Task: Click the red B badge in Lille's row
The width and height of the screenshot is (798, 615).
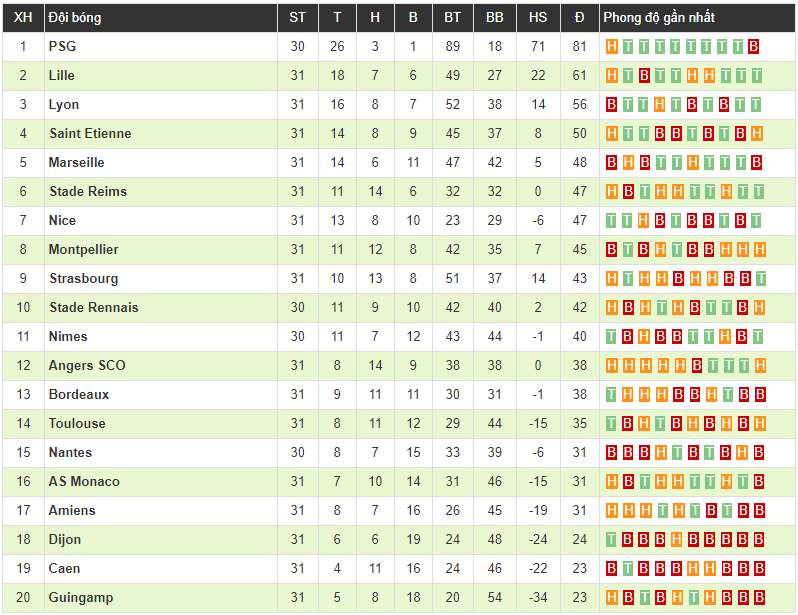Action: point(644,75)
